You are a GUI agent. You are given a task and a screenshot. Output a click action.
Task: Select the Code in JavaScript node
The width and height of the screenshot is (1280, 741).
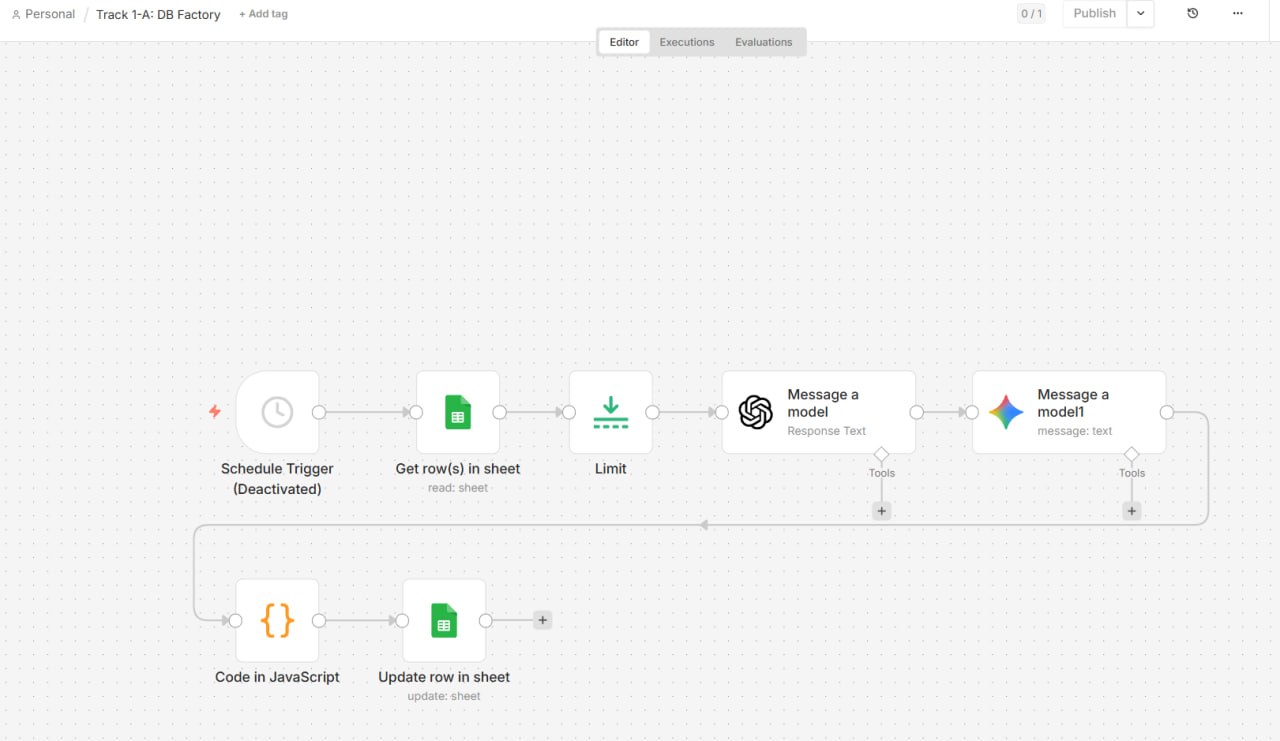click(277, 620)
